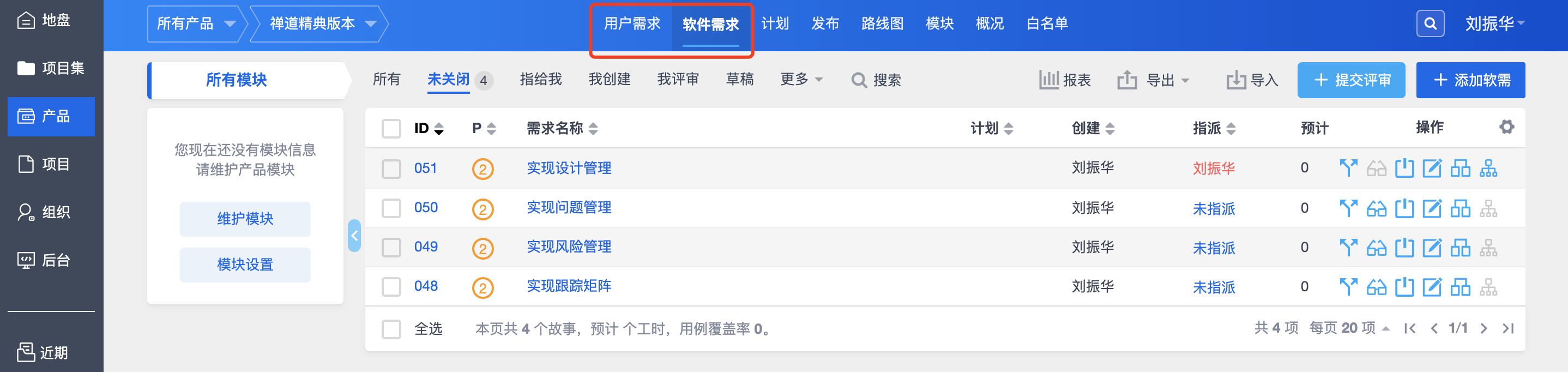The height and width of the screenshot is (372, 1568).
Task: Click edit pencil icon for story 048
Action: pos(1432,287)
